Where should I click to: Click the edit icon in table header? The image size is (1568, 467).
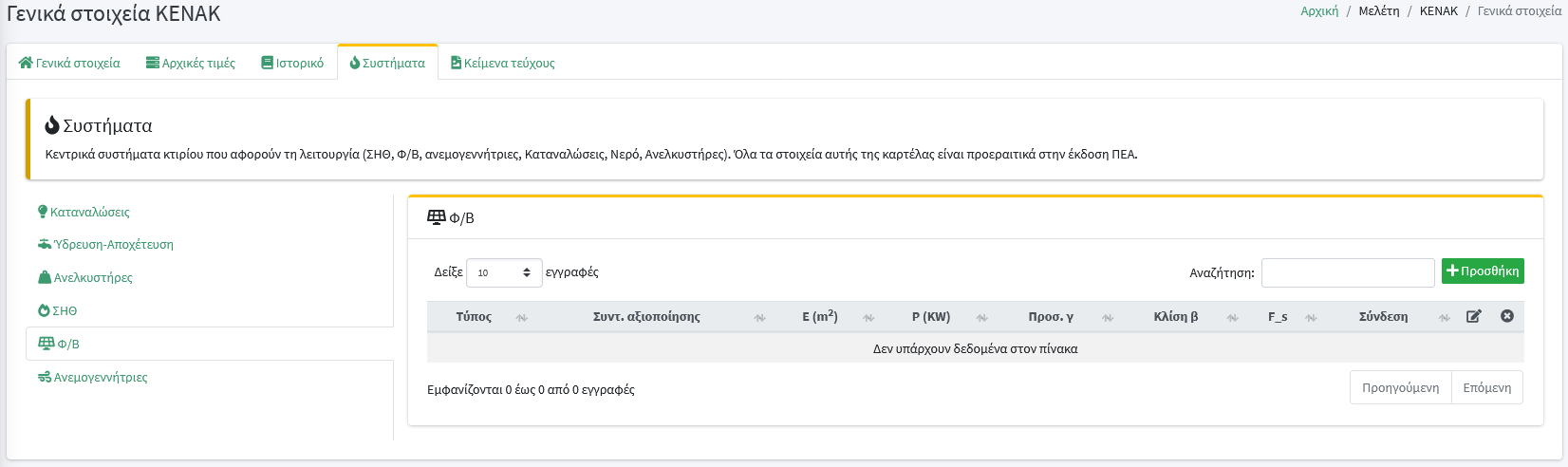click(x=1473, y=316)
